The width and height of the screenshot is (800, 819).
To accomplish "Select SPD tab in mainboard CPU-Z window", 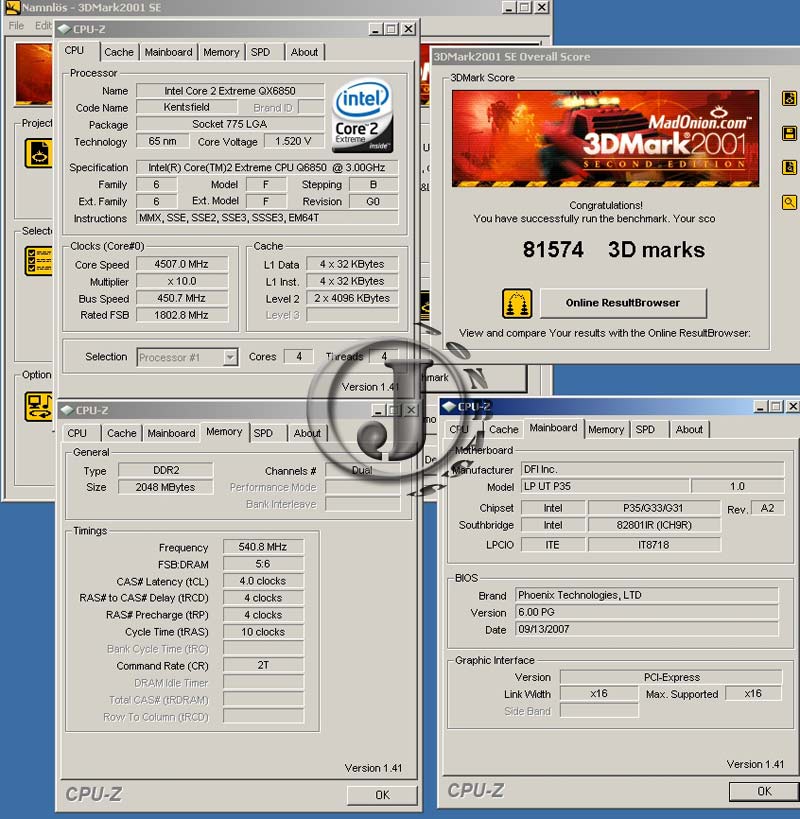I will click(645, 429).
